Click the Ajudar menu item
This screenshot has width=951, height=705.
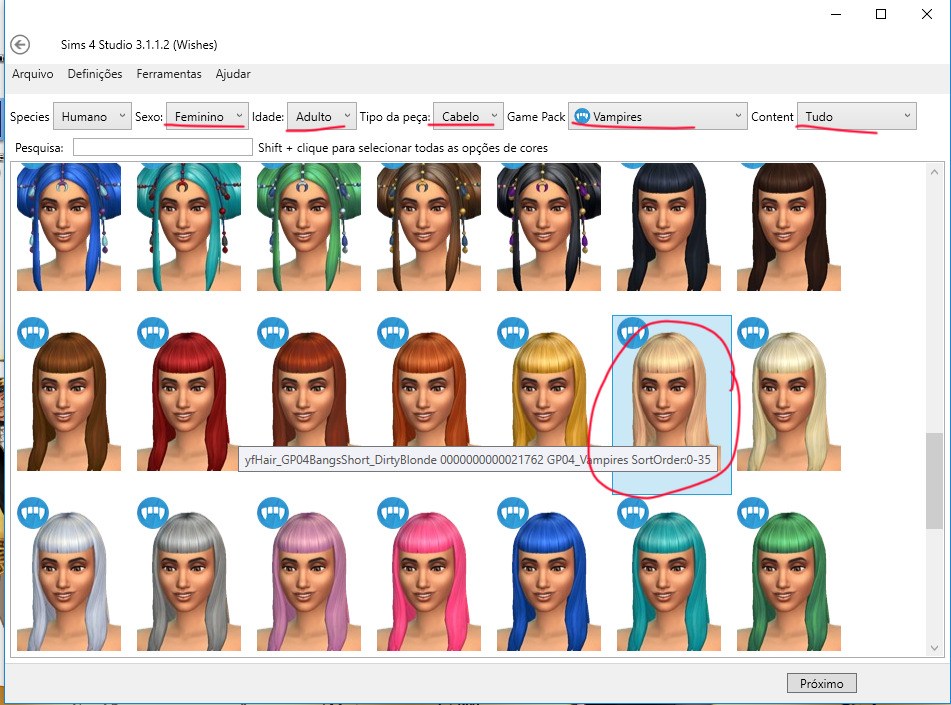(x=231, y=73)
